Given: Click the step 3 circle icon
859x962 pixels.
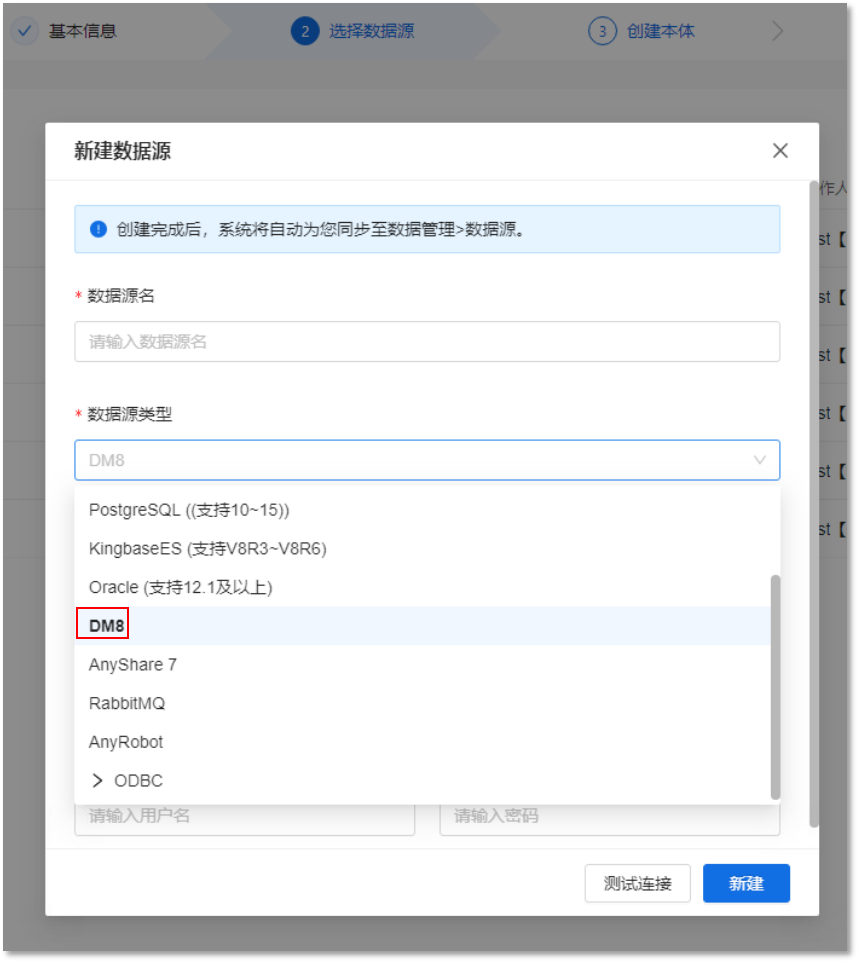Looking at the screenshot, I should tap(603, 31).
